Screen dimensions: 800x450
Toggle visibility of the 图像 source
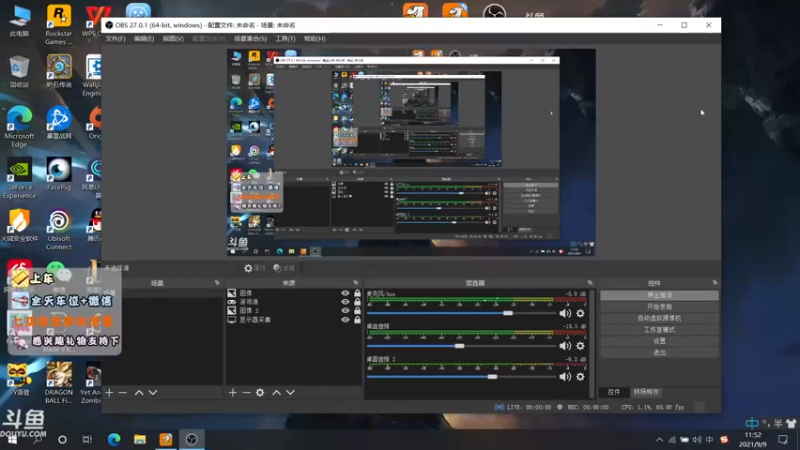point(345,293)
